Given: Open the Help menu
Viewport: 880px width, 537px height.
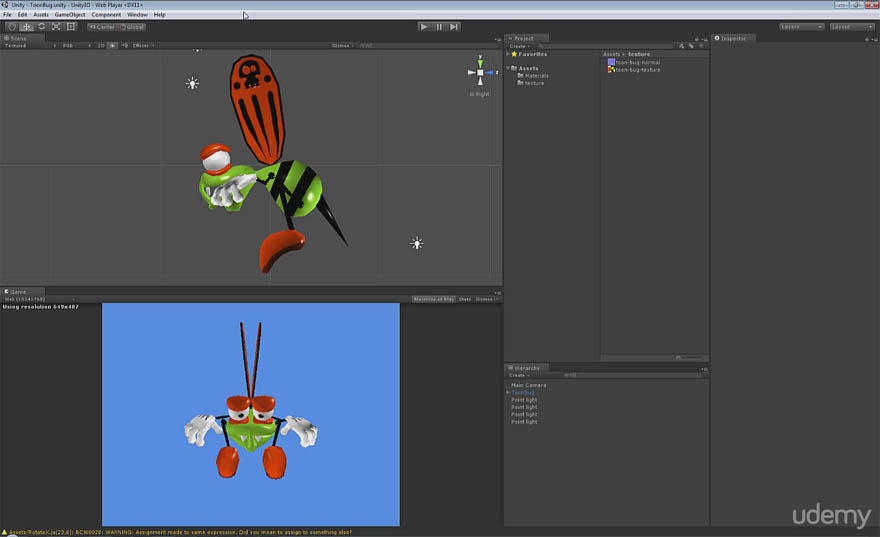Looking at the screenshot, I should click(x=159, y=15).
